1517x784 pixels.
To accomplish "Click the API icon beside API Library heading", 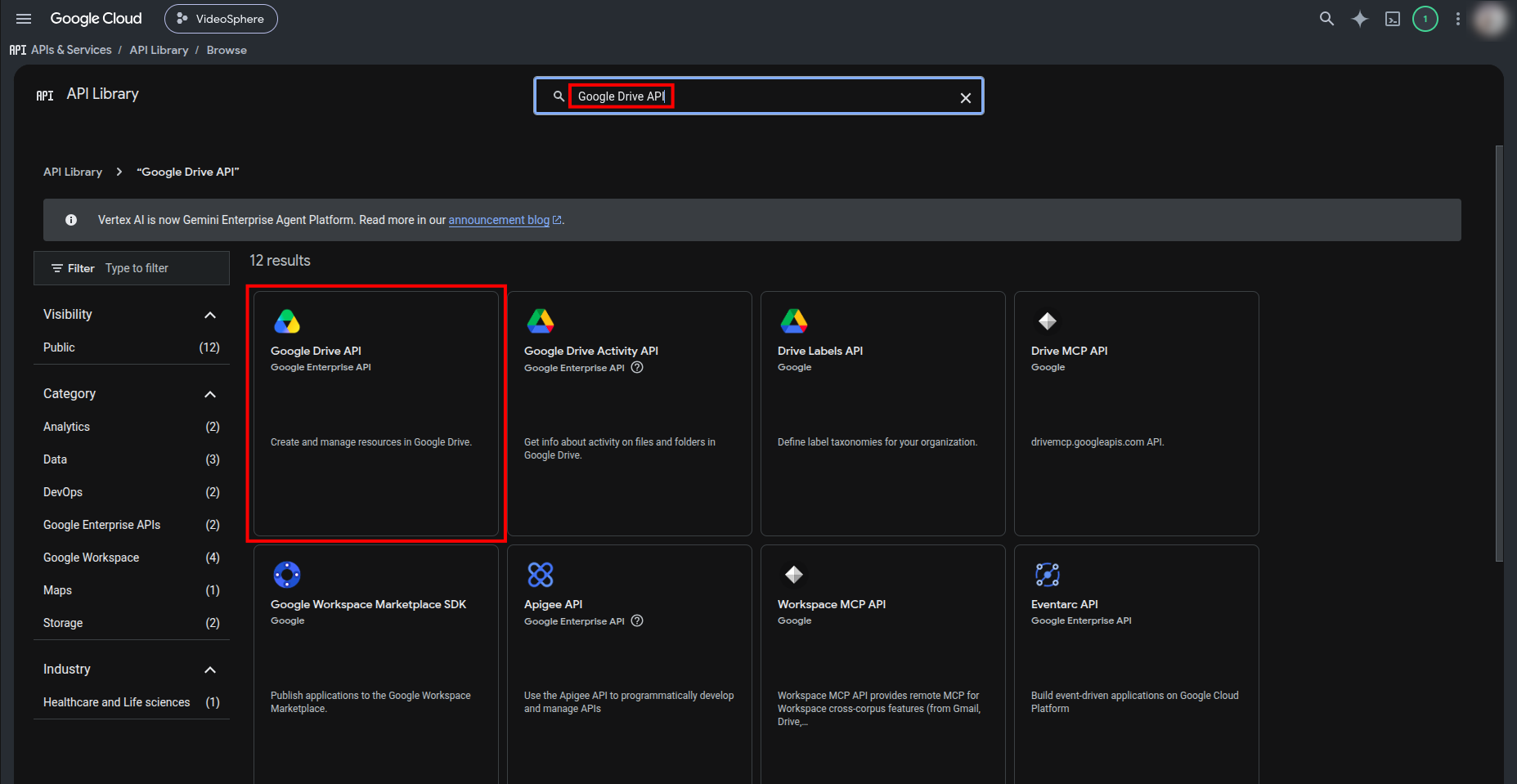I will pos(45,96).
